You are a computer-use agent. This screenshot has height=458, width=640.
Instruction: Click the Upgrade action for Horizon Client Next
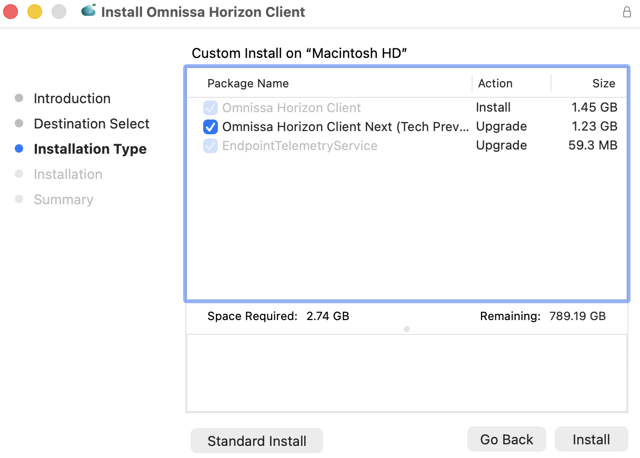[x=501, y=127]
